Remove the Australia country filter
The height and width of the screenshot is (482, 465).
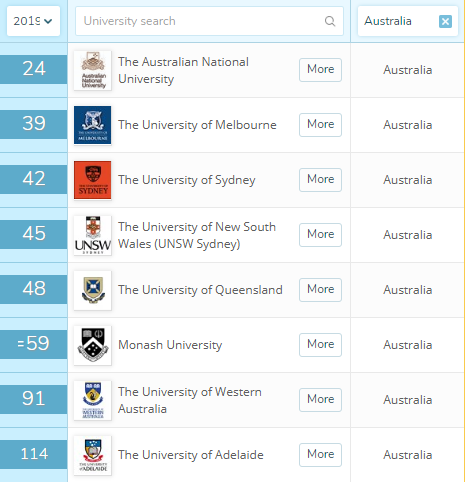pos(445,22)
